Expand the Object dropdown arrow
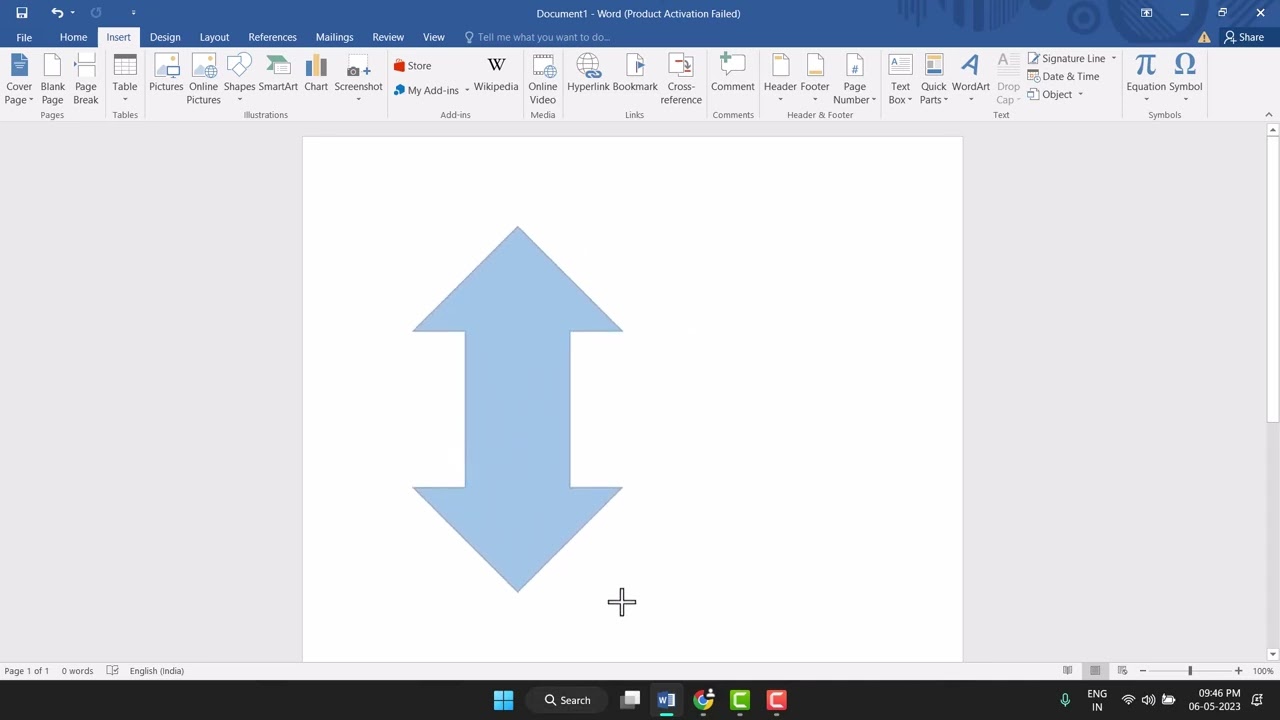Image resolution: width=1280 pixels, height=720 pixels. (x=1080, y=95)
